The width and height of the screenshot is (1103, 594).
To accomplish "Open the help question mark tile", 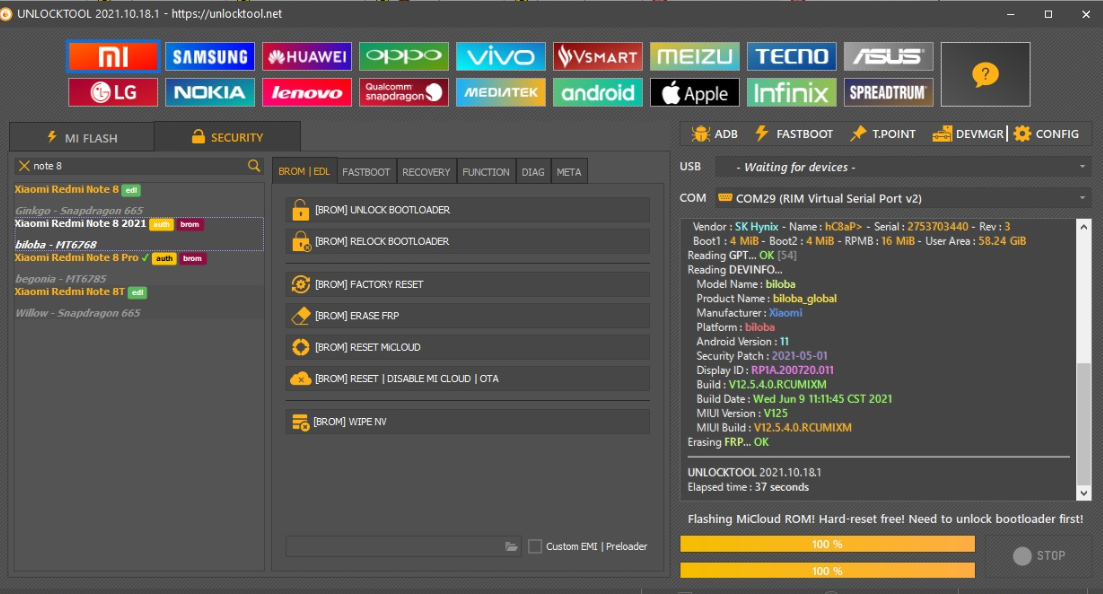I will tap(986, 74).
